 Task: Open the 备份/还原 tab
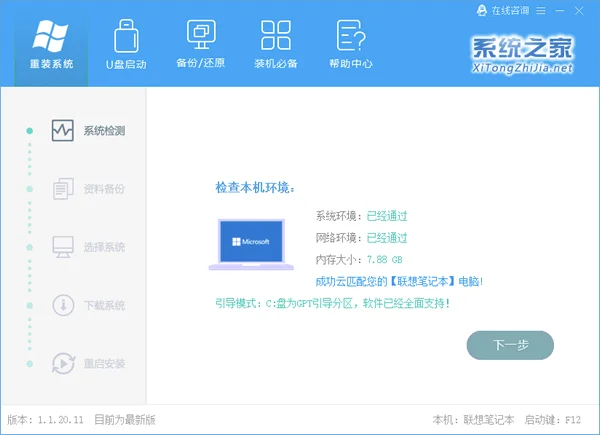coord(201,45)
